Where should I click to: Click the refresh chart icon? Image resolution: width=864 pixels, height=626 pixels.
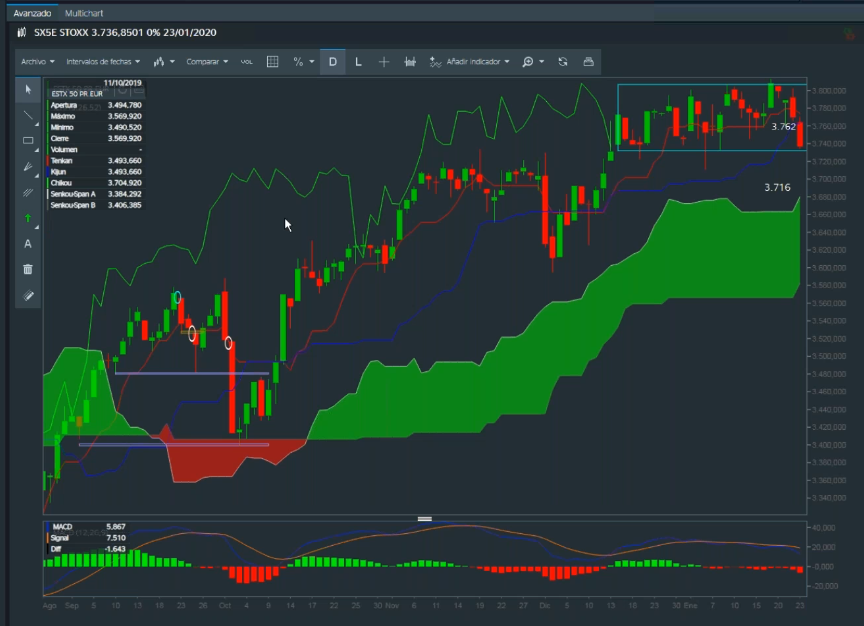pos(563,62)
